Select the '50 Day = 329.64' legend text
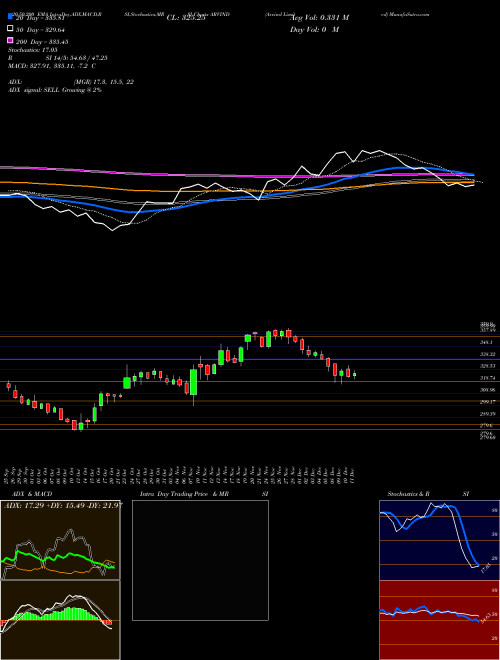 click(42, 29)
